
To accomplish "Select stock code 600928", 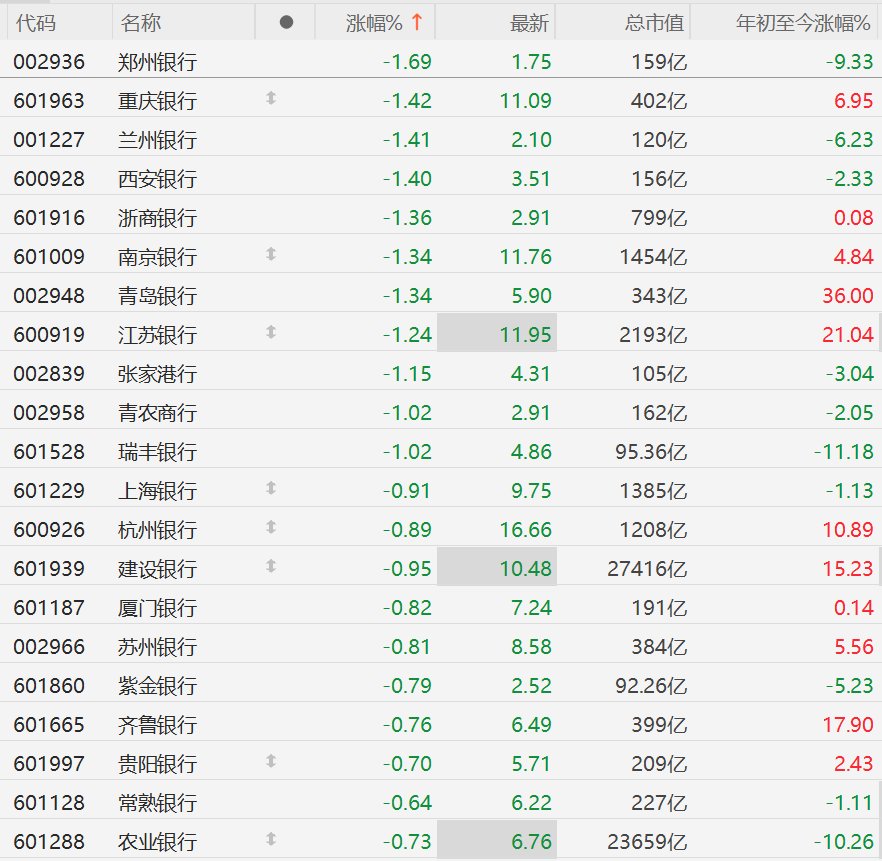I will (x=49, y=179).
